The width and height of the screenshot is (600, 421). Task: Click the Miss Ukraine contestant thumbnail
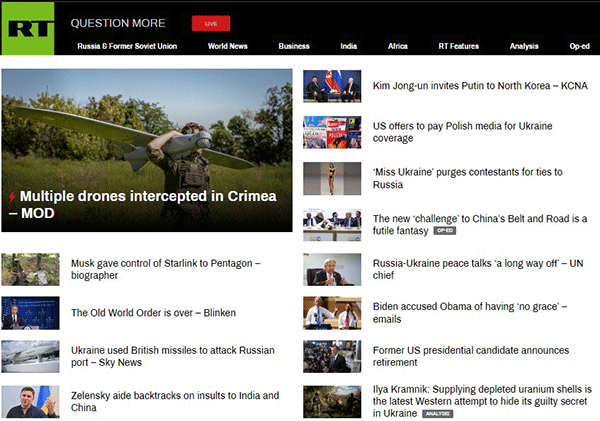tap(332, 179)
